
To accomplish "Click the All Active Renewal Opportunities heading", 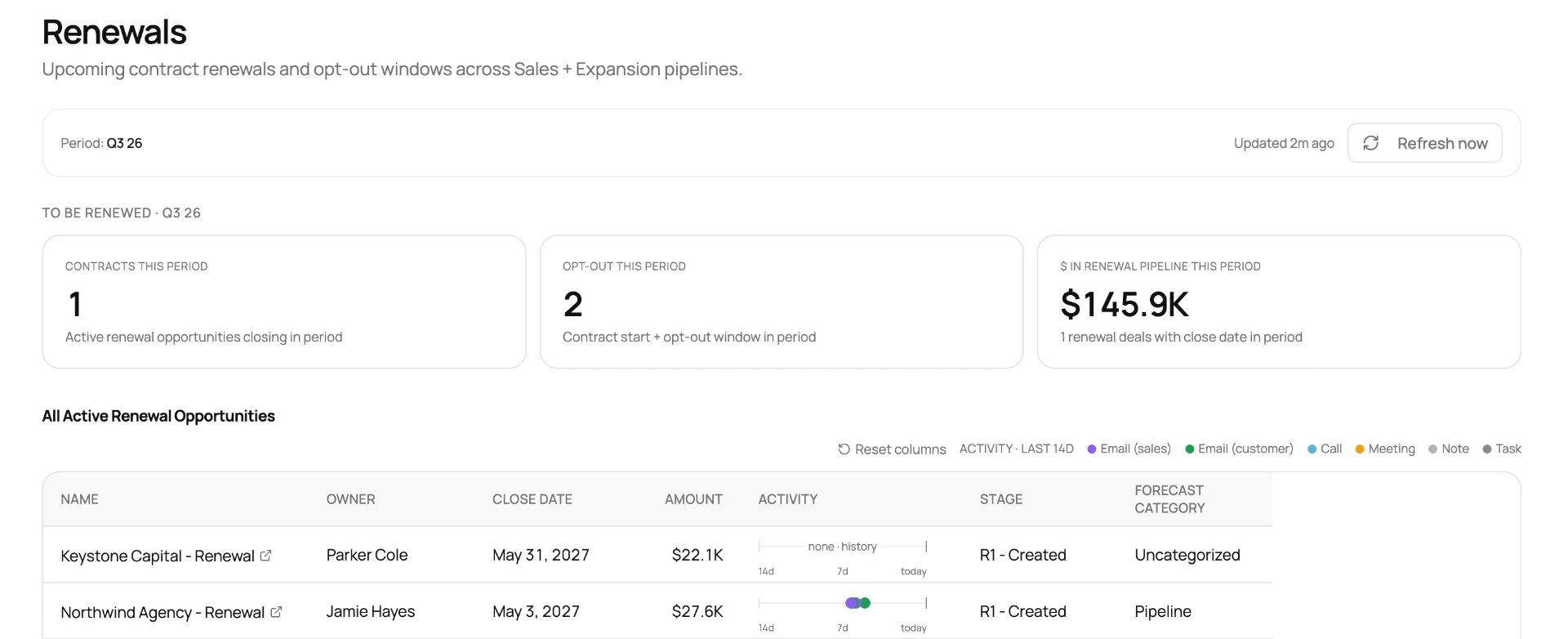I will pos(158,416).
